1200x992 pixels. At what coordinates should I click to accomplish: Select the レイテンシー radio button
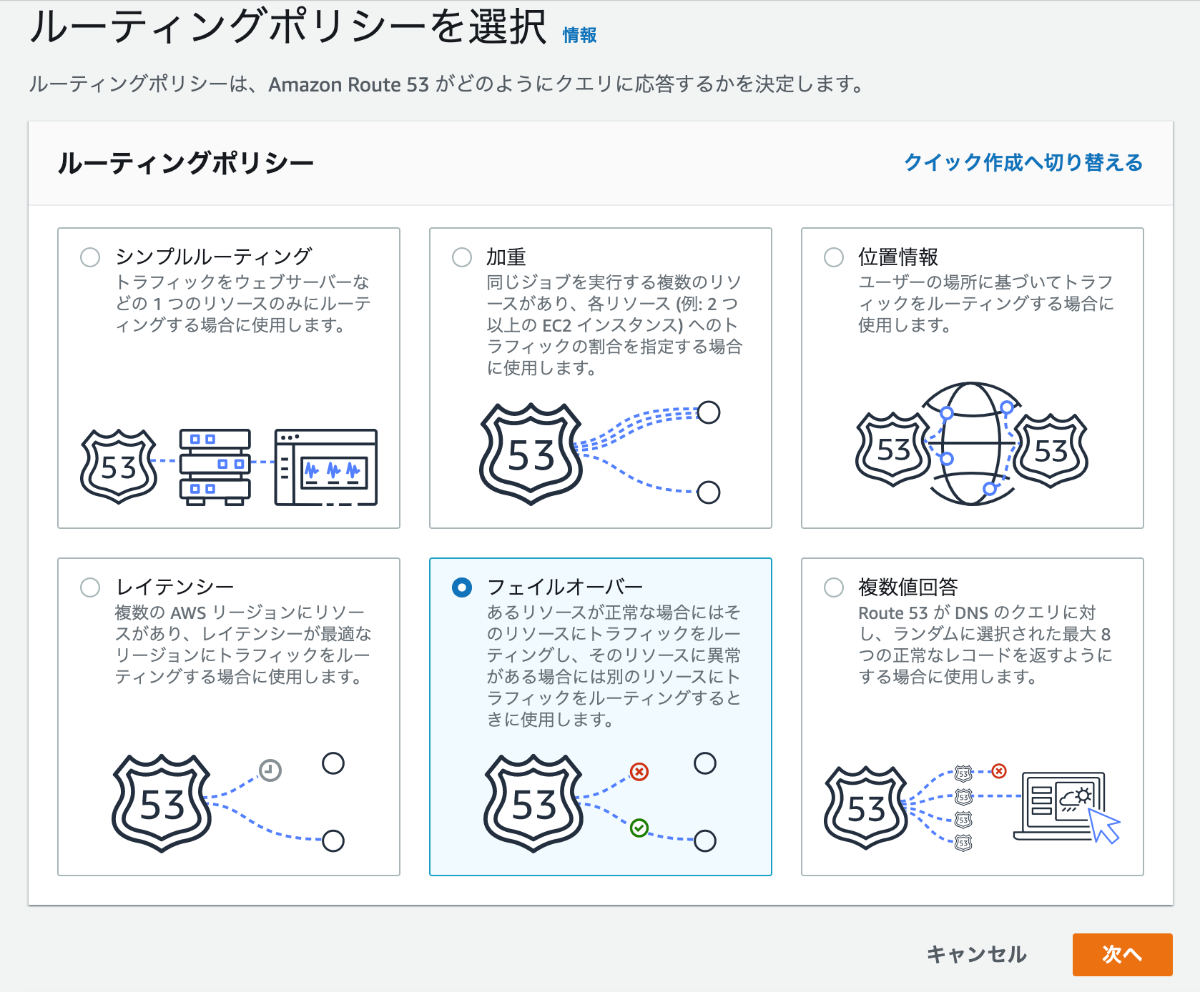[90, 587]
